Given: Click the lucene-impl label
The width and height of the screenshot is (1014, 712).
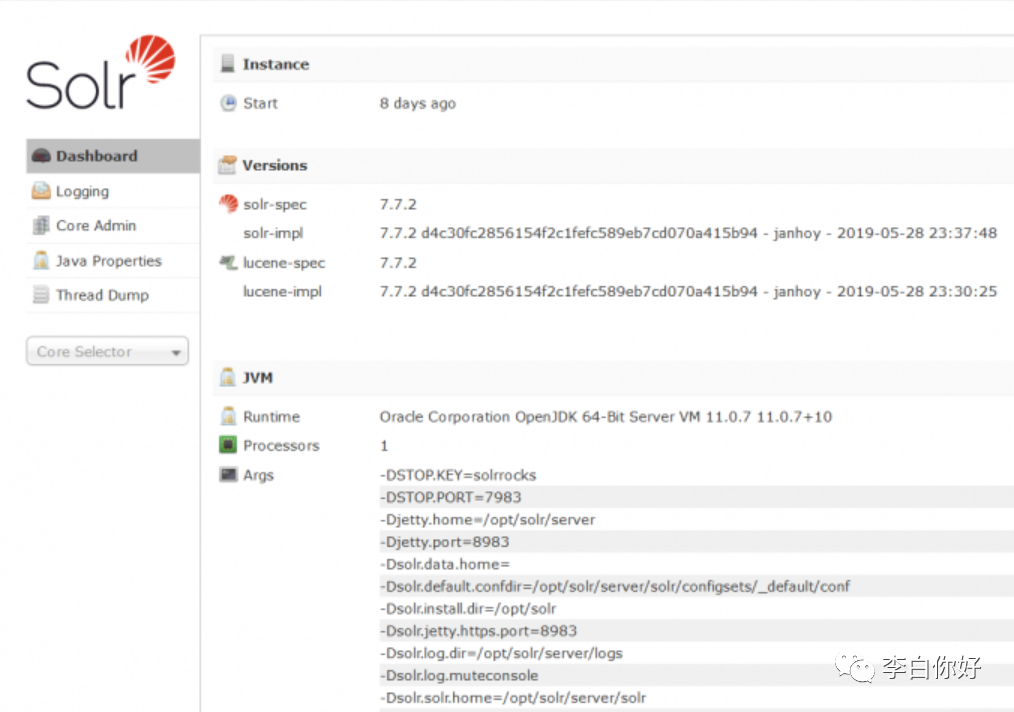Looking at the screenshot, I should point(282,292).
